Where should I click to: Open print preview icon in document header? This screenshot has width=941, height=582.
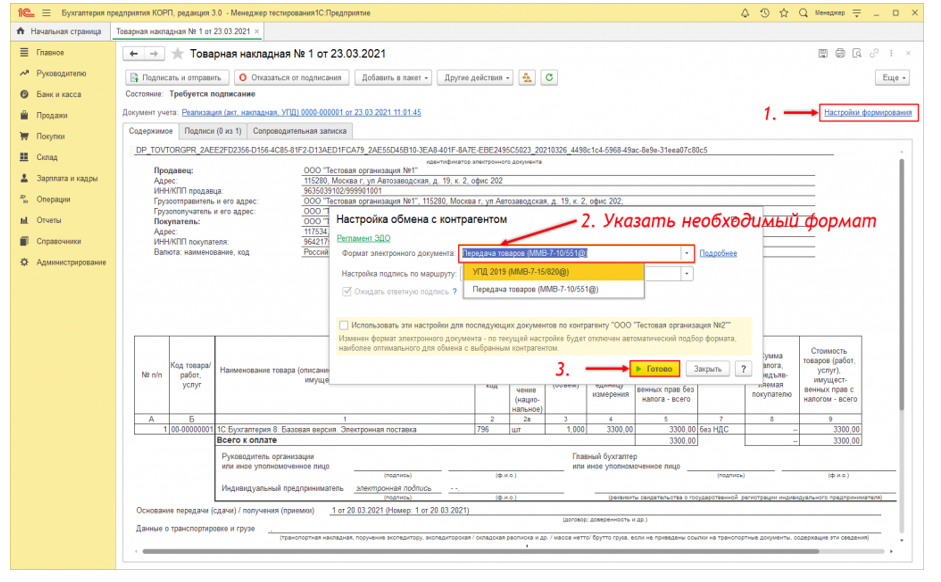point(857,53)
